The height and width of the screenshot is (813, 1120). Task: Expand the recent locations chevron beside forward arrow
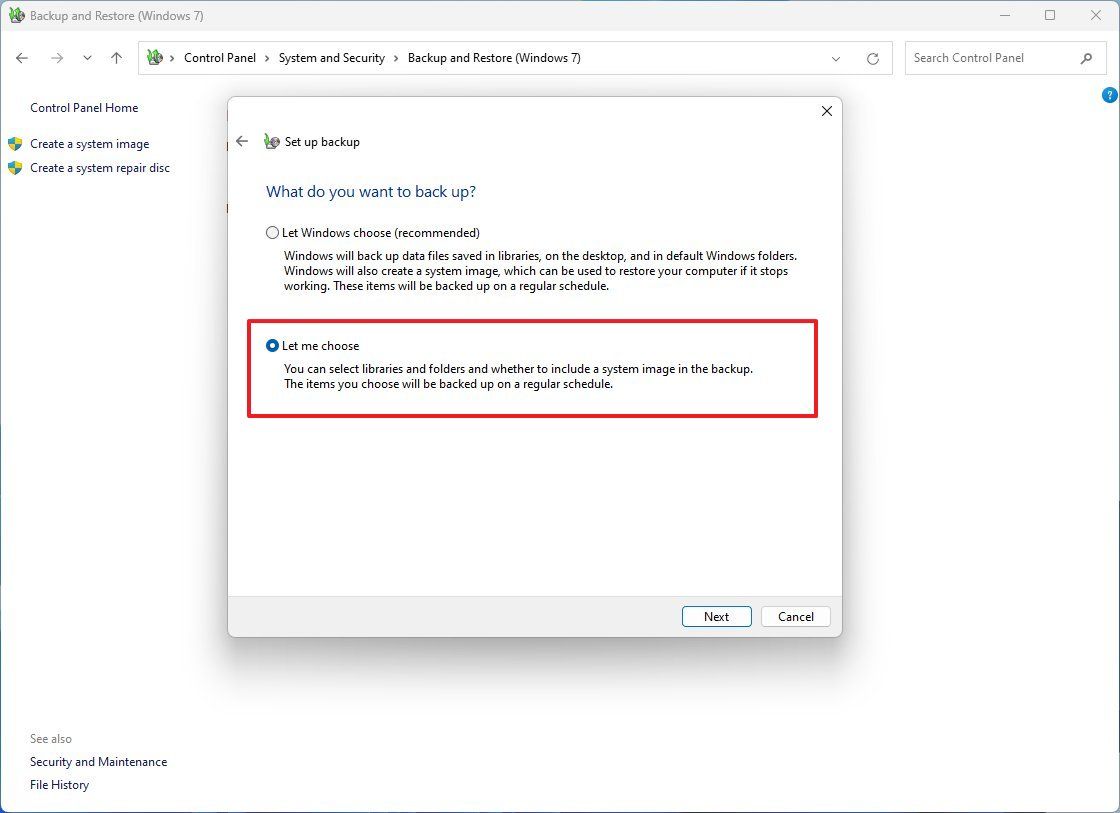click(x=87, y=58)
